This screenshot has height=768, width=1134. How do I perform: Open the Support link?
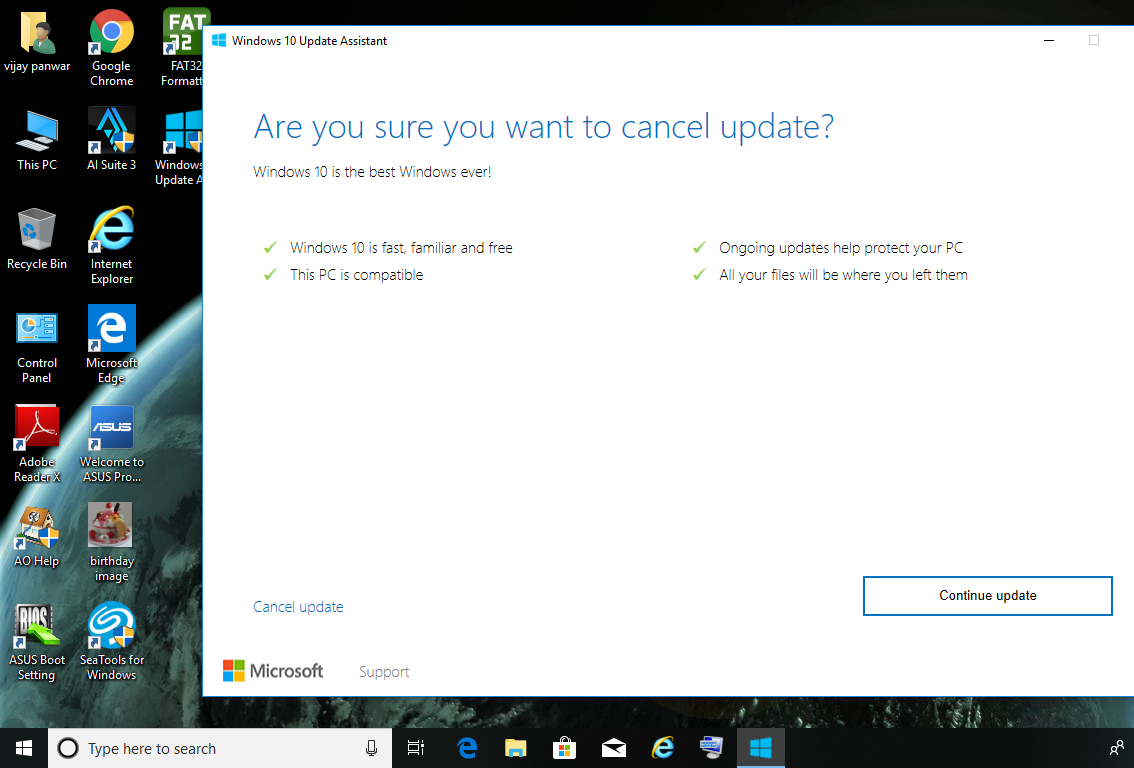tap(384, 672)
